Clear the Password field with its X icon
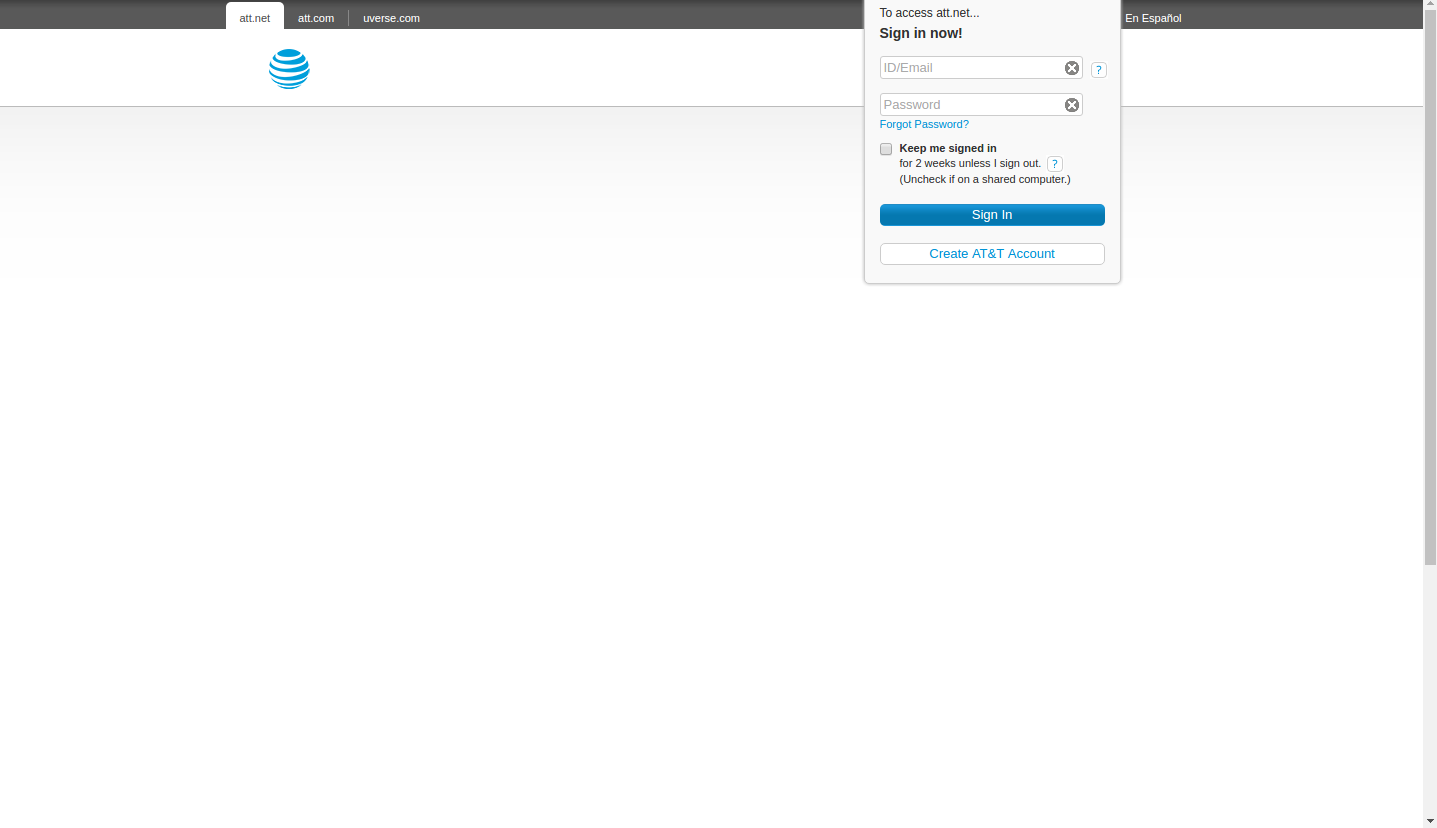1437x828 pixels. [x=1072, y=105]
